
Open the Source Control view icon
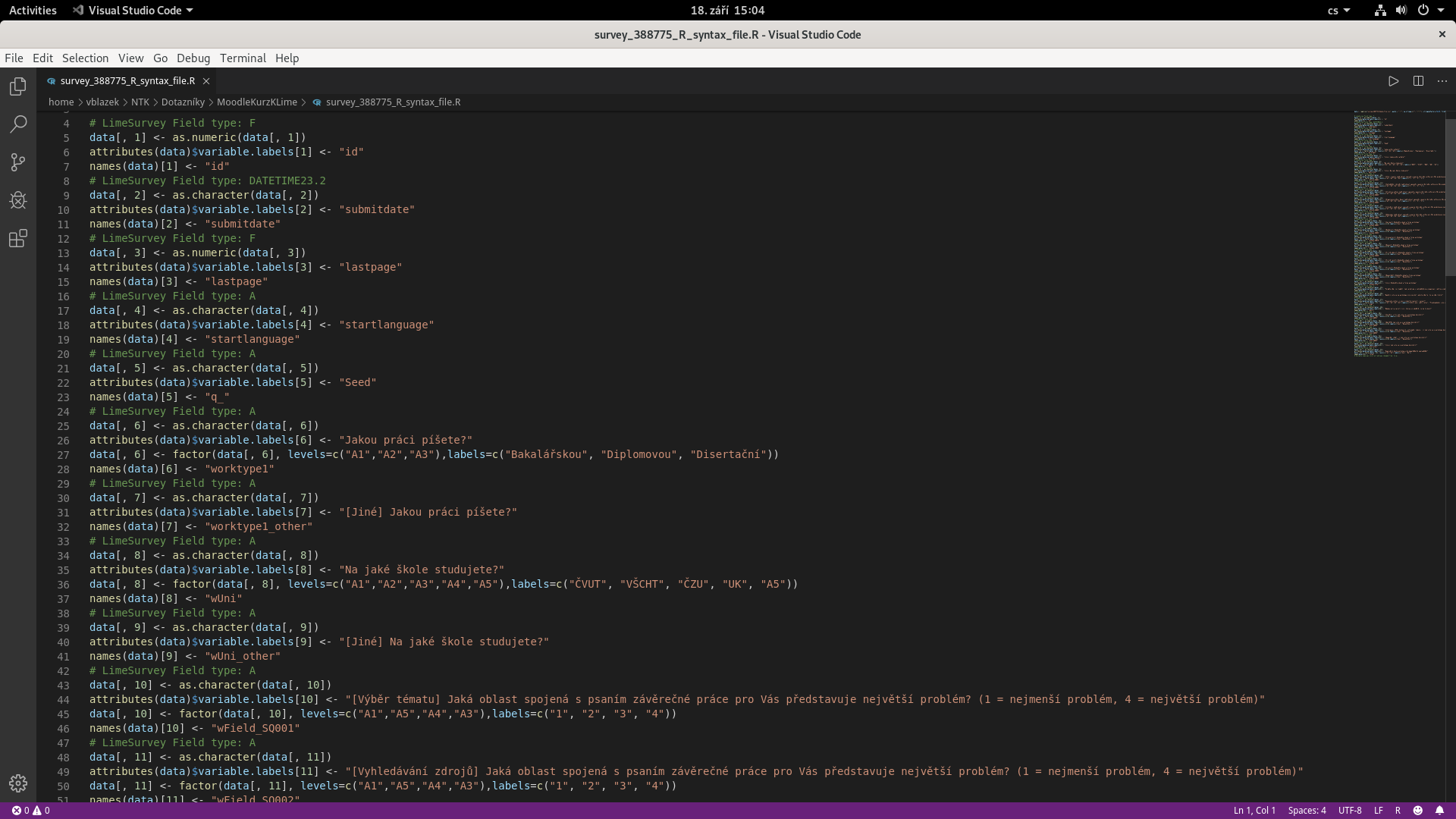coord(18,162)
